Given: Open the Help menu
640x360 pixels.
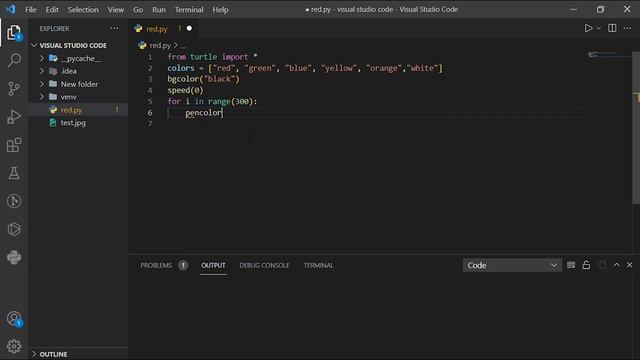Looking at the screenshot, I should 220,9.
